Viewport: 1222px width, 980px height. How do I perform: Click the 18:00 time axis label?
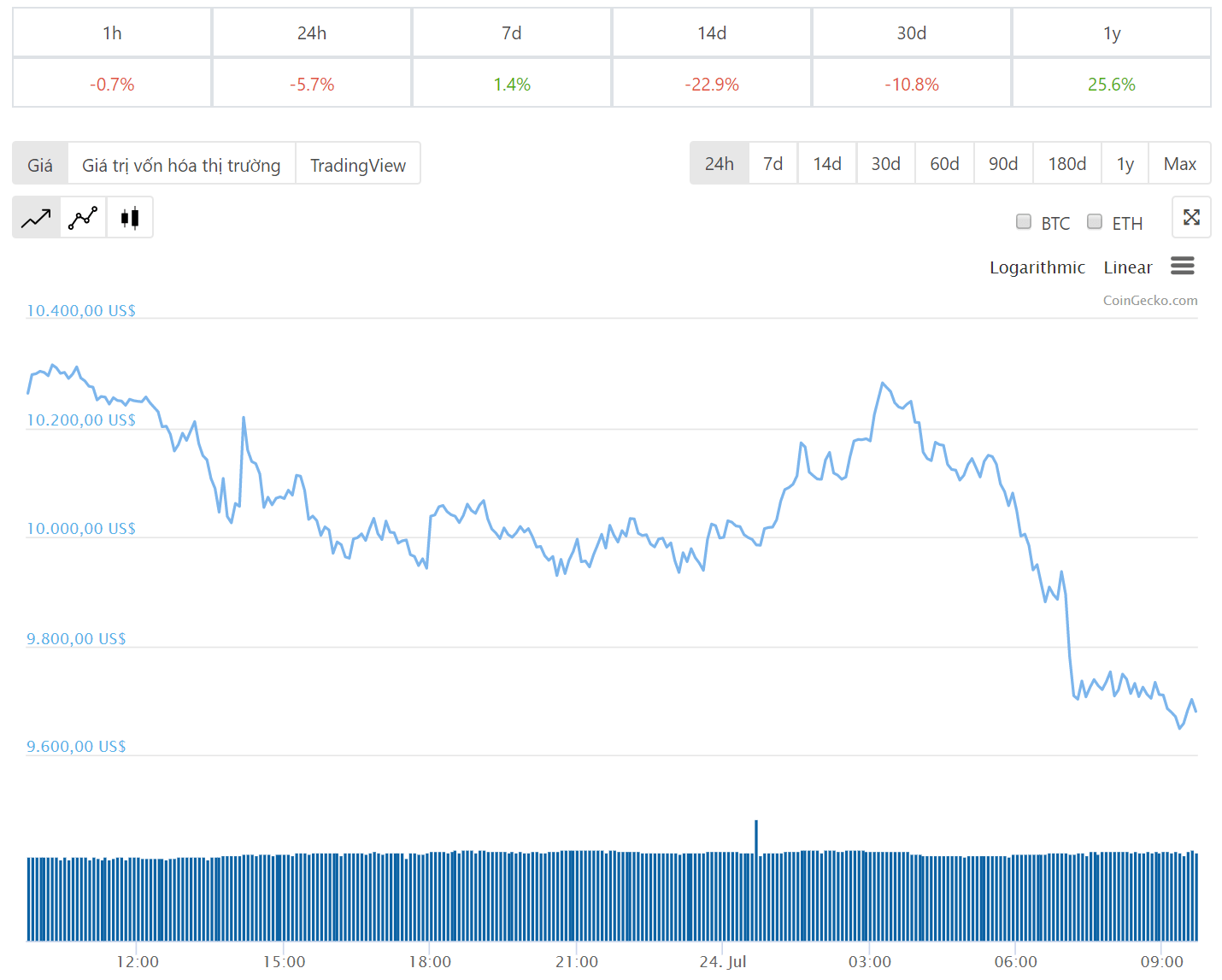click(430, 961)
